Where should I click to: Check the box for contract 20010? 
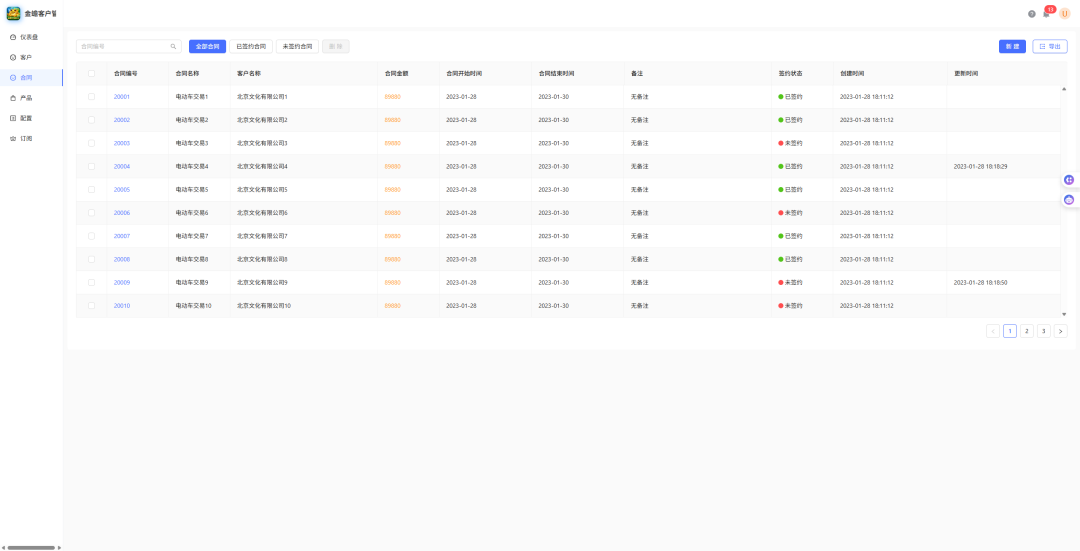(92, 305)
